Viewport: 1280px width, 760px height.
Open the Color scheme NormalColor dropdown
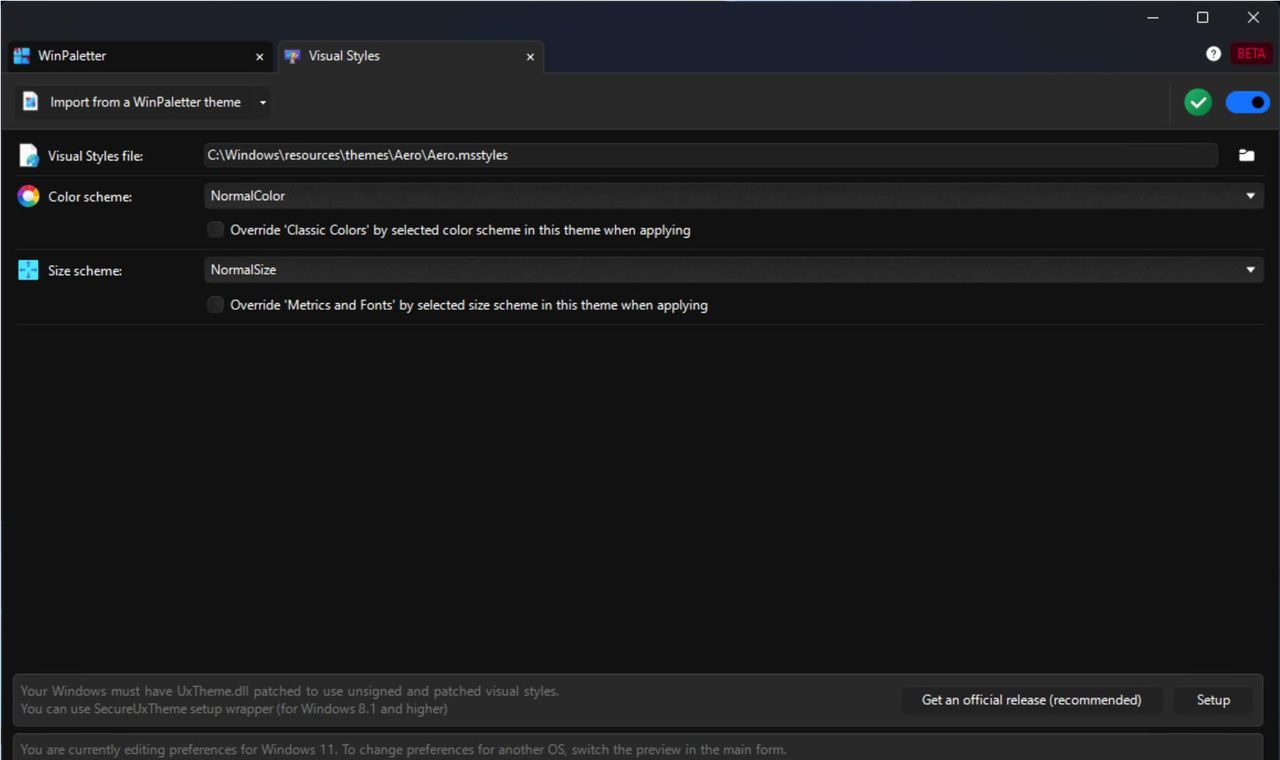click(x=1249, y=196)
